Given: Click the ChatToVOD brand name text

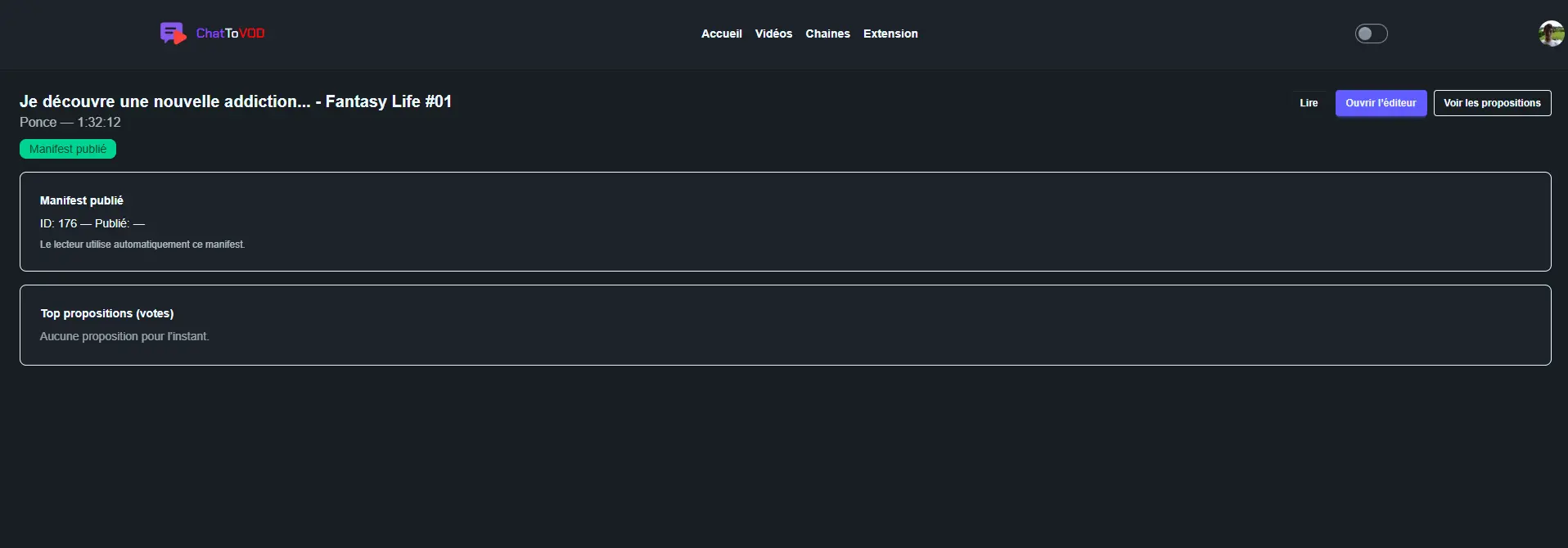Looking at the screenshot, I should click(x=230, y=34).
